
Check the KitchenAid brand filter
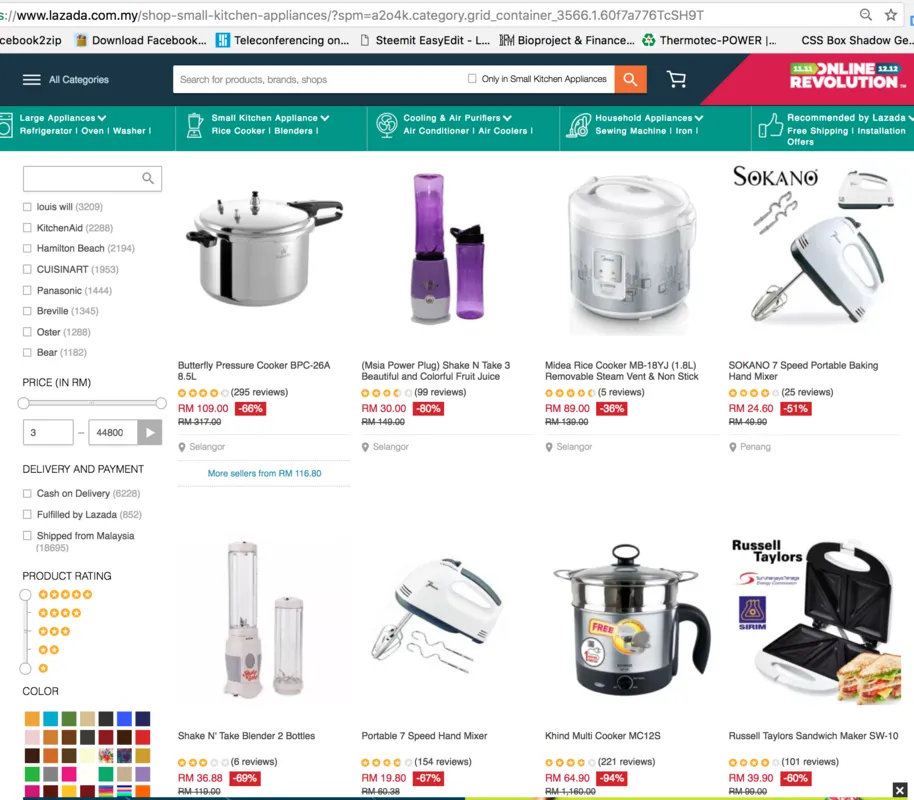coord(27,228)
